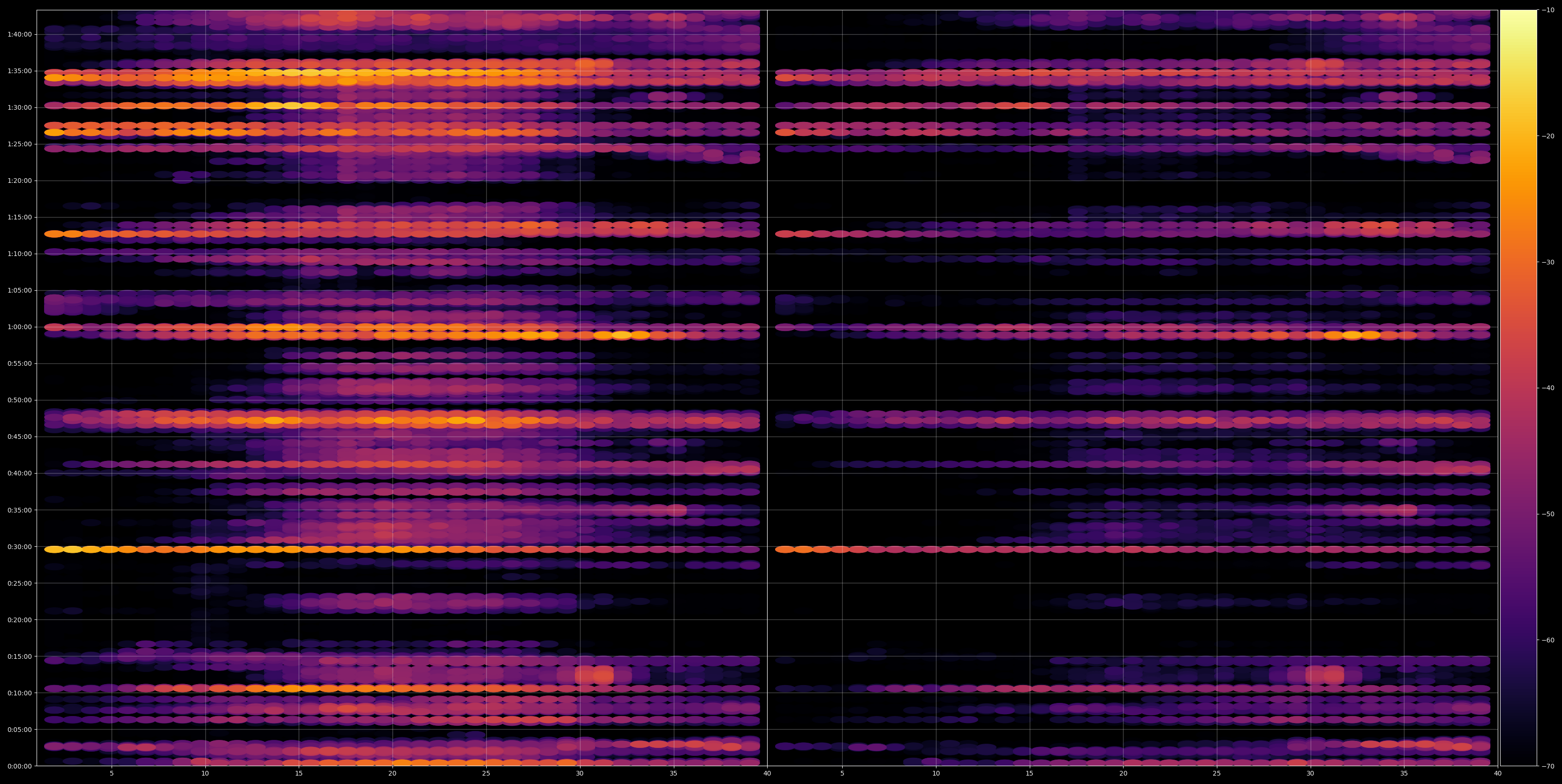
Task: Click the 0:35:00 tick label
Action: click(x=19, y=510)
